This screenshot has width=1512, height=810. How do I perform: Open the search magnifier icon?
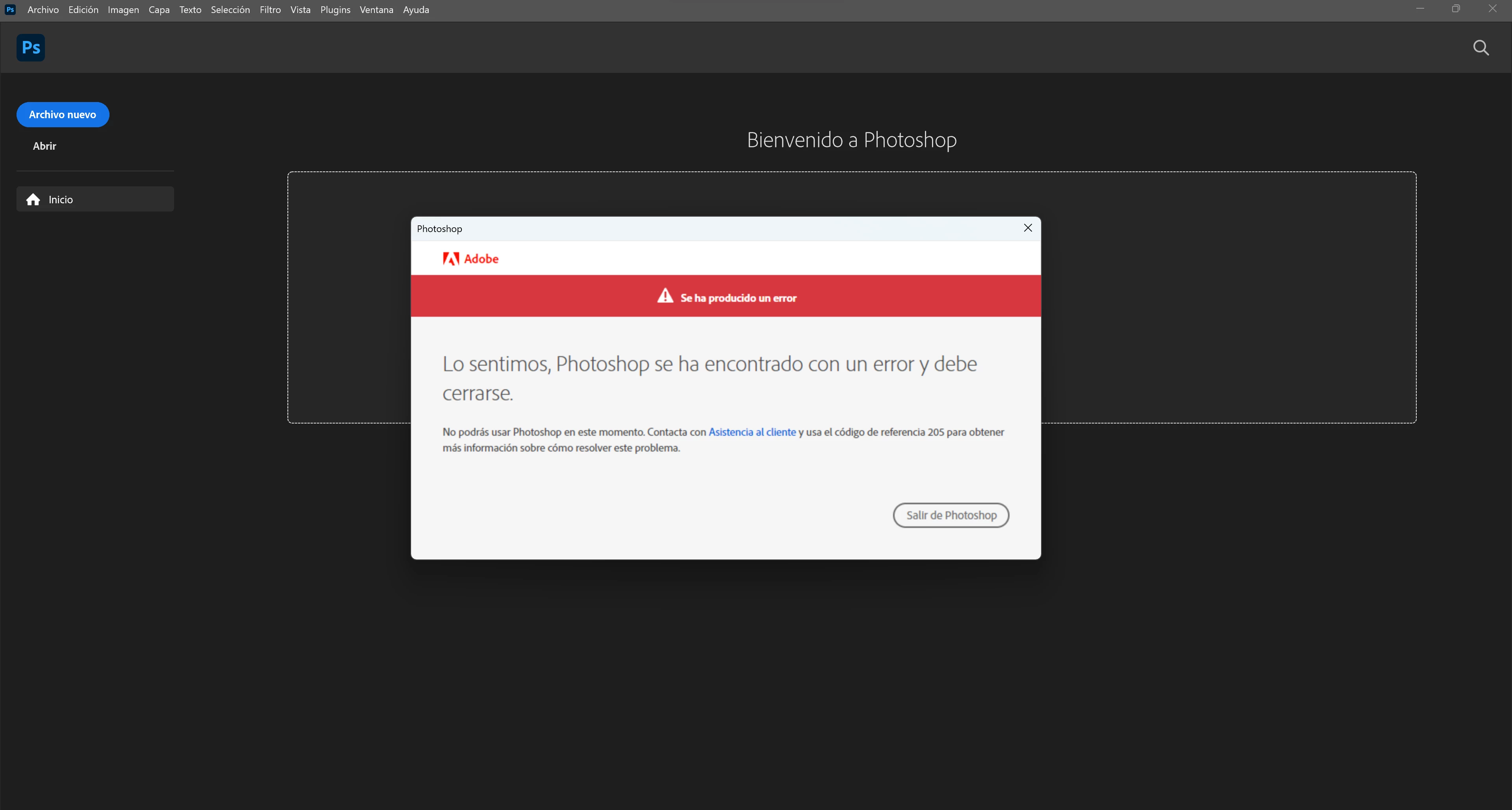coord(1480,48)
